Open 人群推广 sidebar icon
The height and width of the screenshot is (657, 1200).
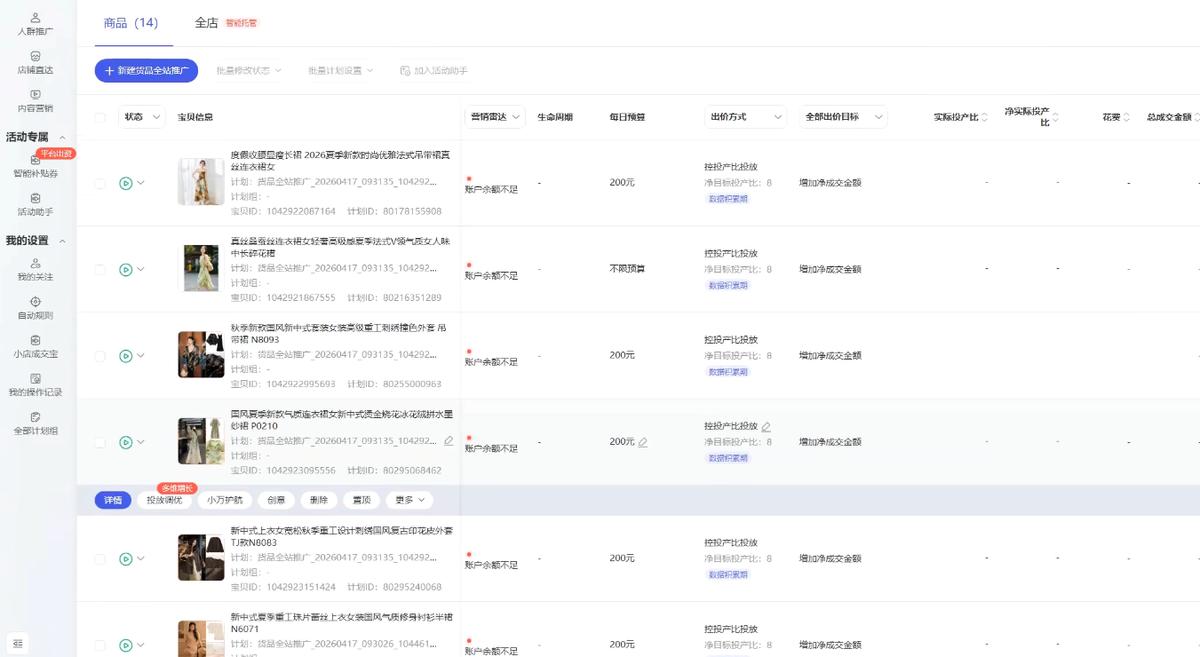pos(36,24)
